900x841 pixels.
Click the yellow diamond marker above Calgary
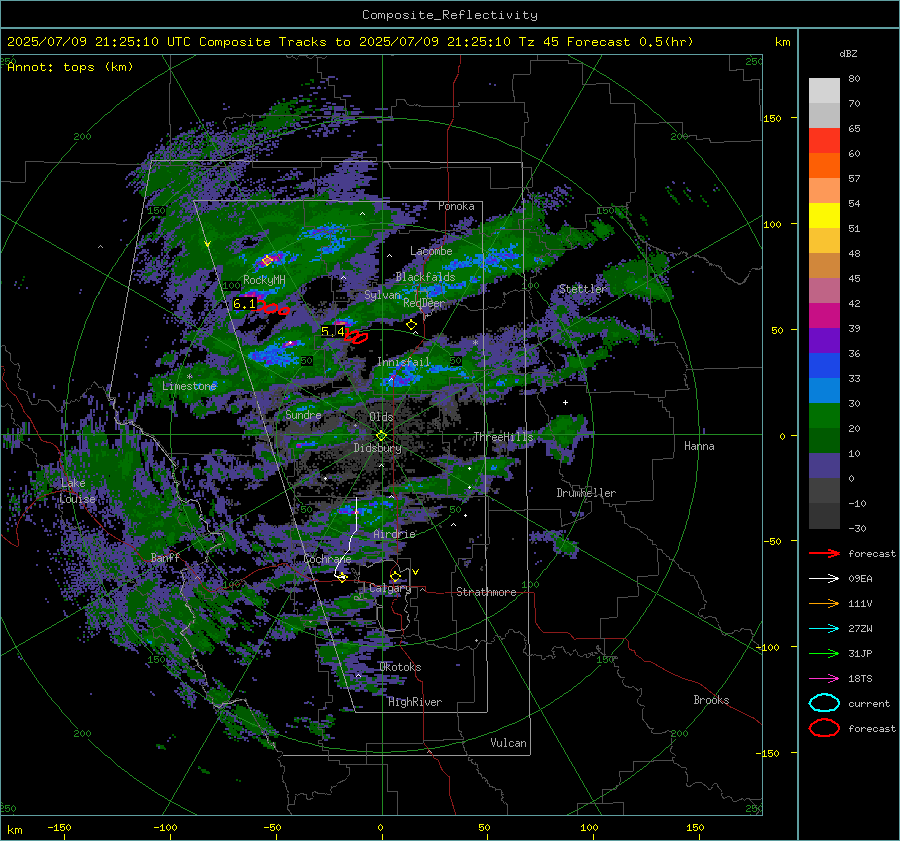pos(395,576)
